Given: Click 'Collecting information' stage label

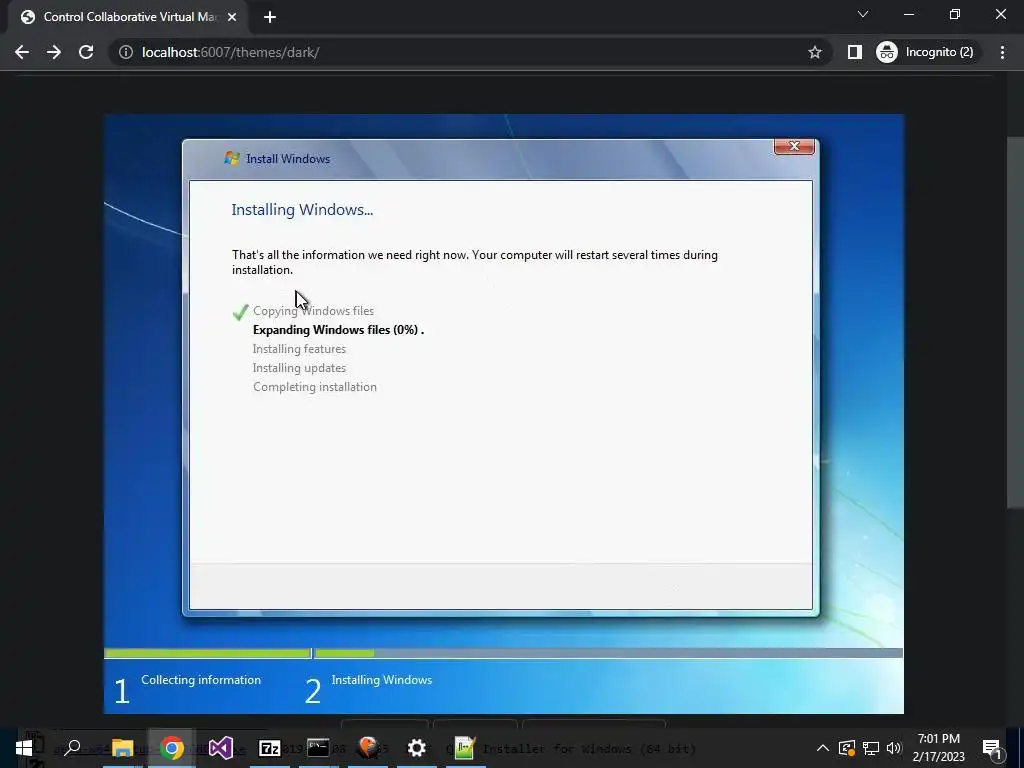Looking at the screenshot, I should click(x=201, y=680).
